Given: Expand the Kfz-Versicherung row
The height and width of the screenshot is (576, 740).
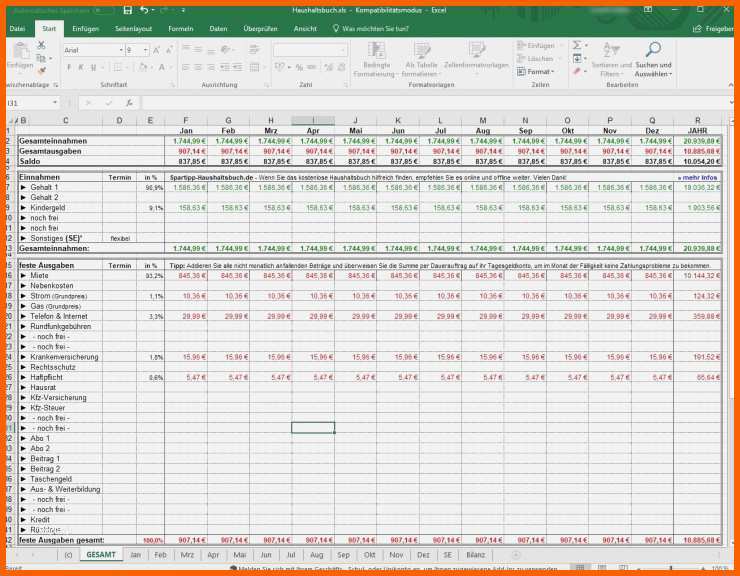Looking at the screenshot, I should pyautogui.click(x=23, y=398).
